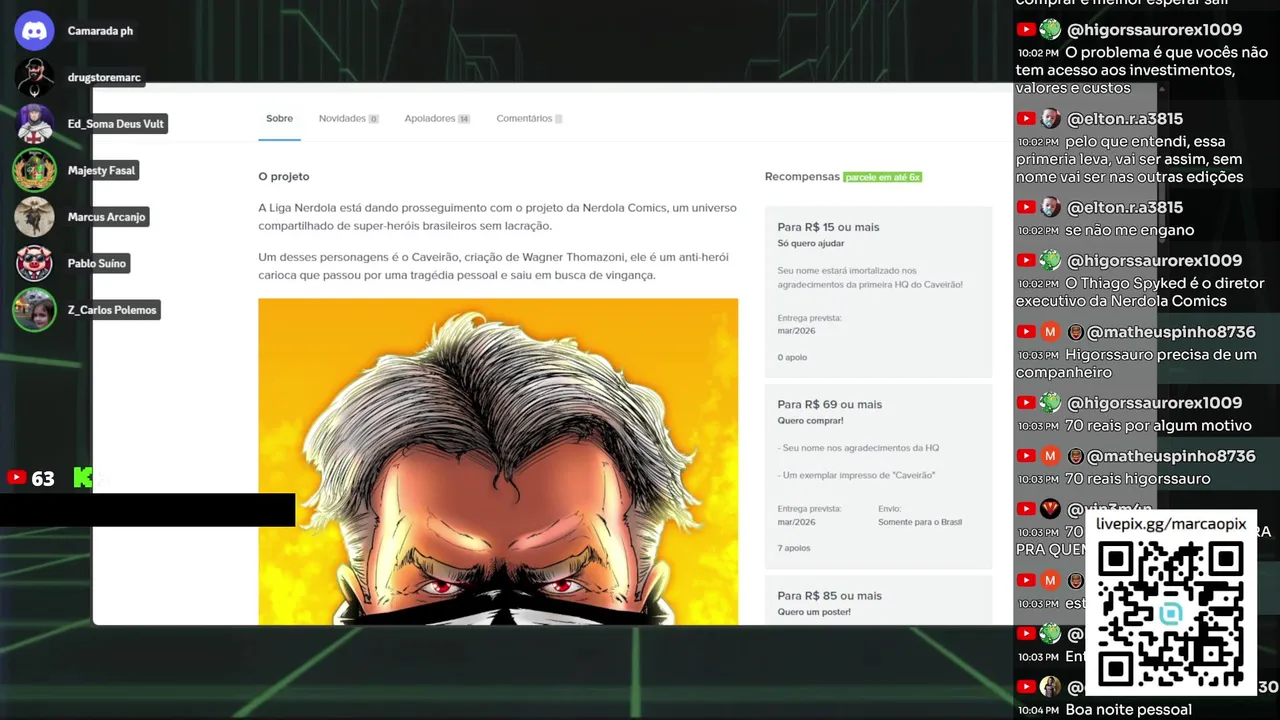Screen dimensions: 1280x720
Task: Open the Apoiadores tab
Action: (437, 118)
